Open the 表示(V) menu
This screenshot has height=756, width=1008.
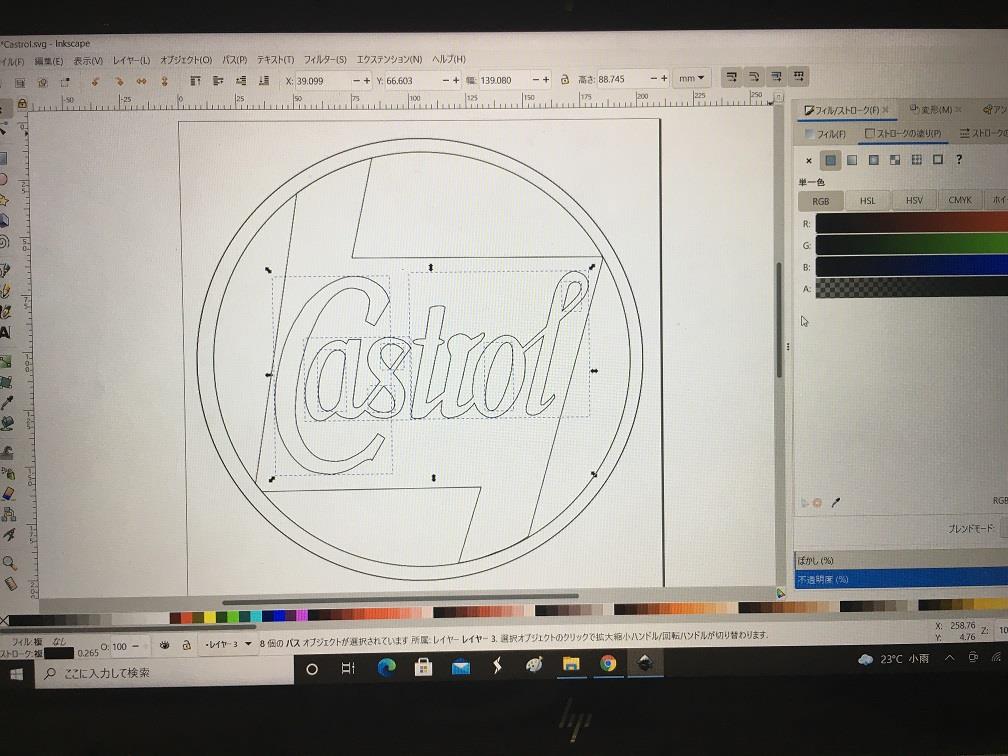tap(88, 60)
